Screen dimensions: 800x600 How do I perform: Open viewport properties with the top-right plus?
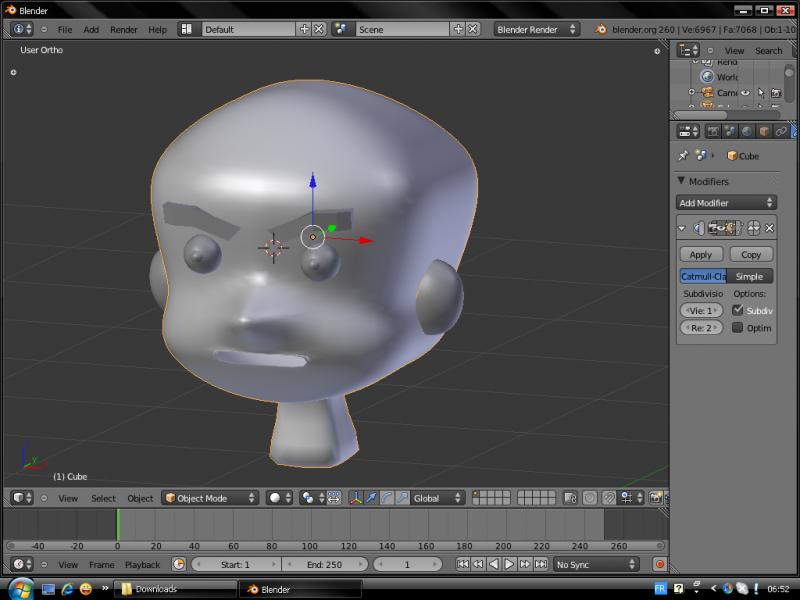point(657,51)
